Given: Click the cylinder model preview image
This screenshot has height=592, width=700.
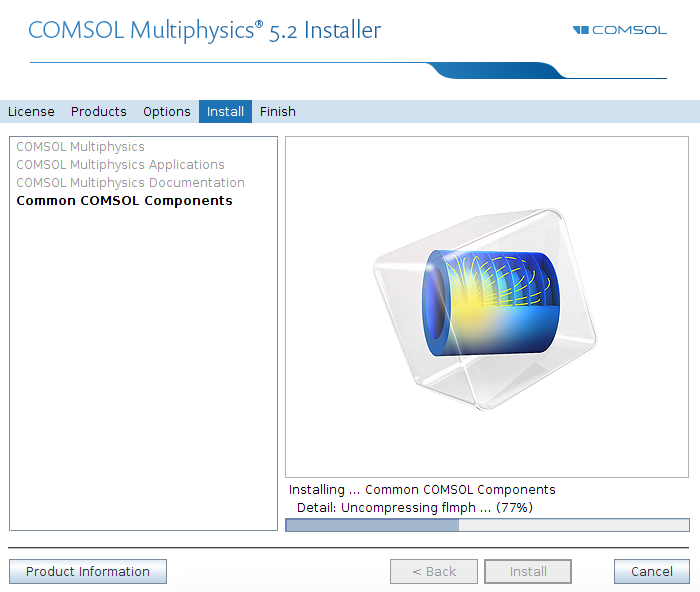Looking at the screenshot, I should (x=487, y=308).
